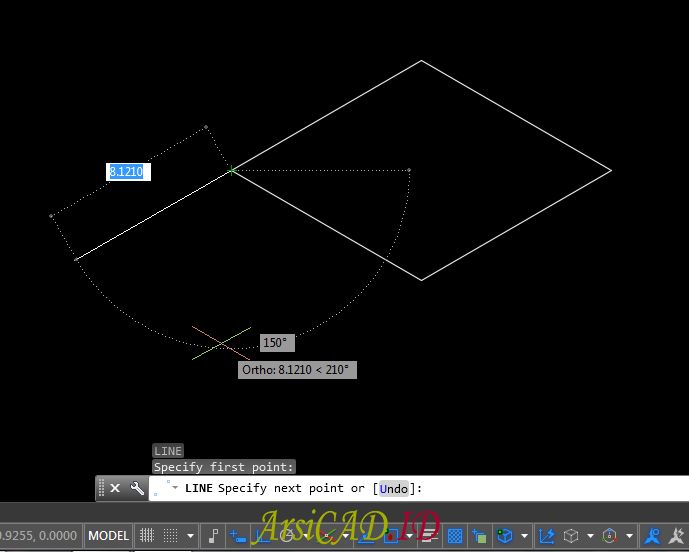Close the command line window

pos(115,488)
